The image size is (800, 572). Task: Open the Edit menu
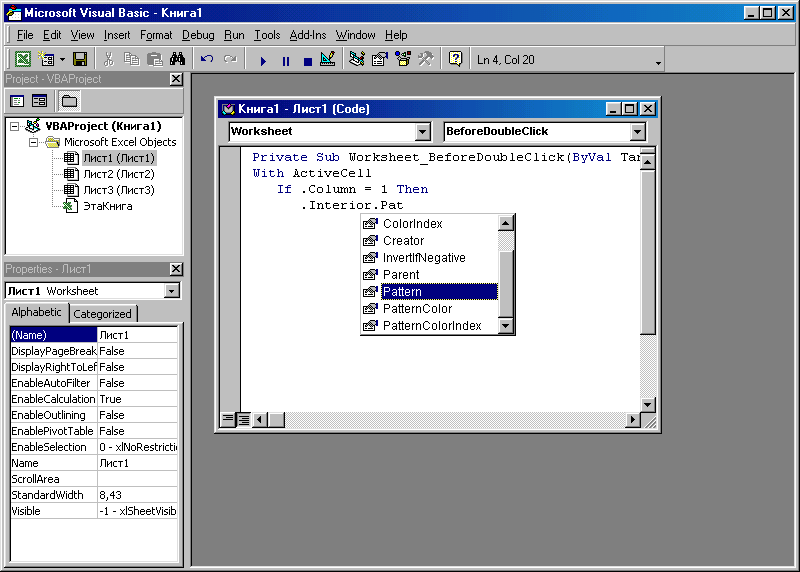[x=52, y=35]
